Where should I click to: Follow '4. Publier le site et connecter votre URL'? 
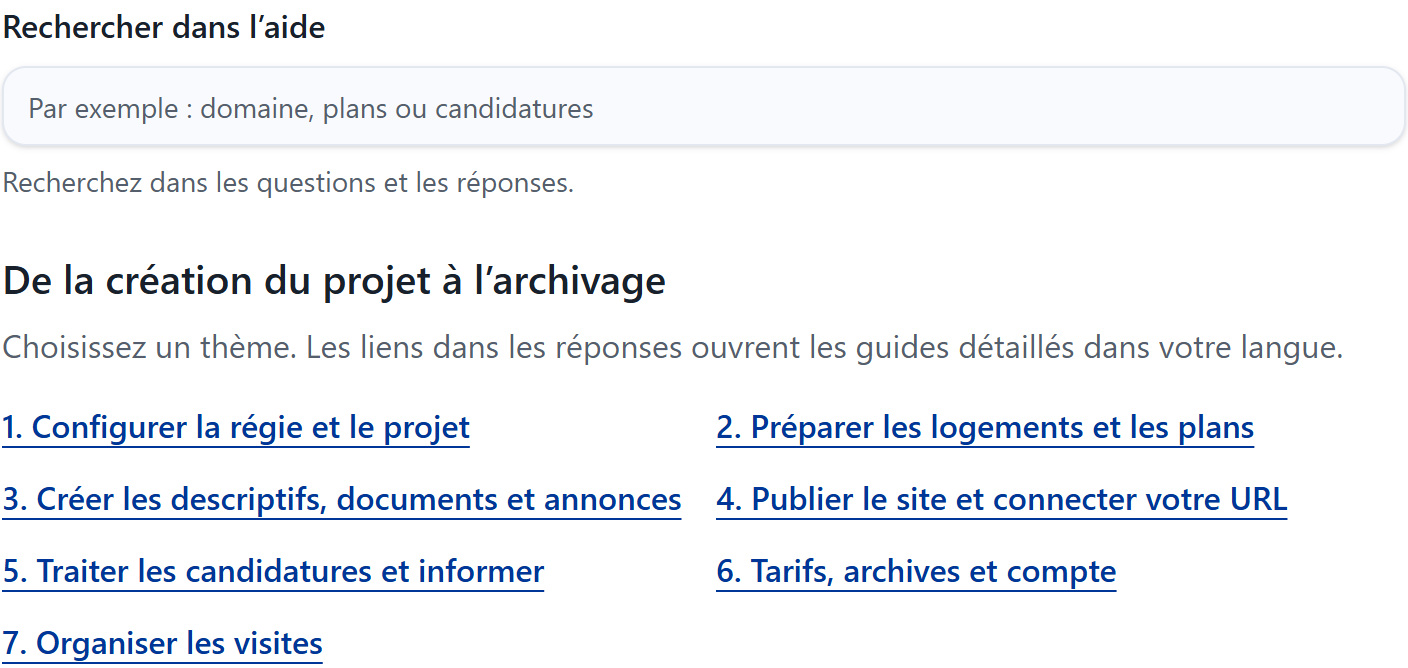pos(1002,500)
